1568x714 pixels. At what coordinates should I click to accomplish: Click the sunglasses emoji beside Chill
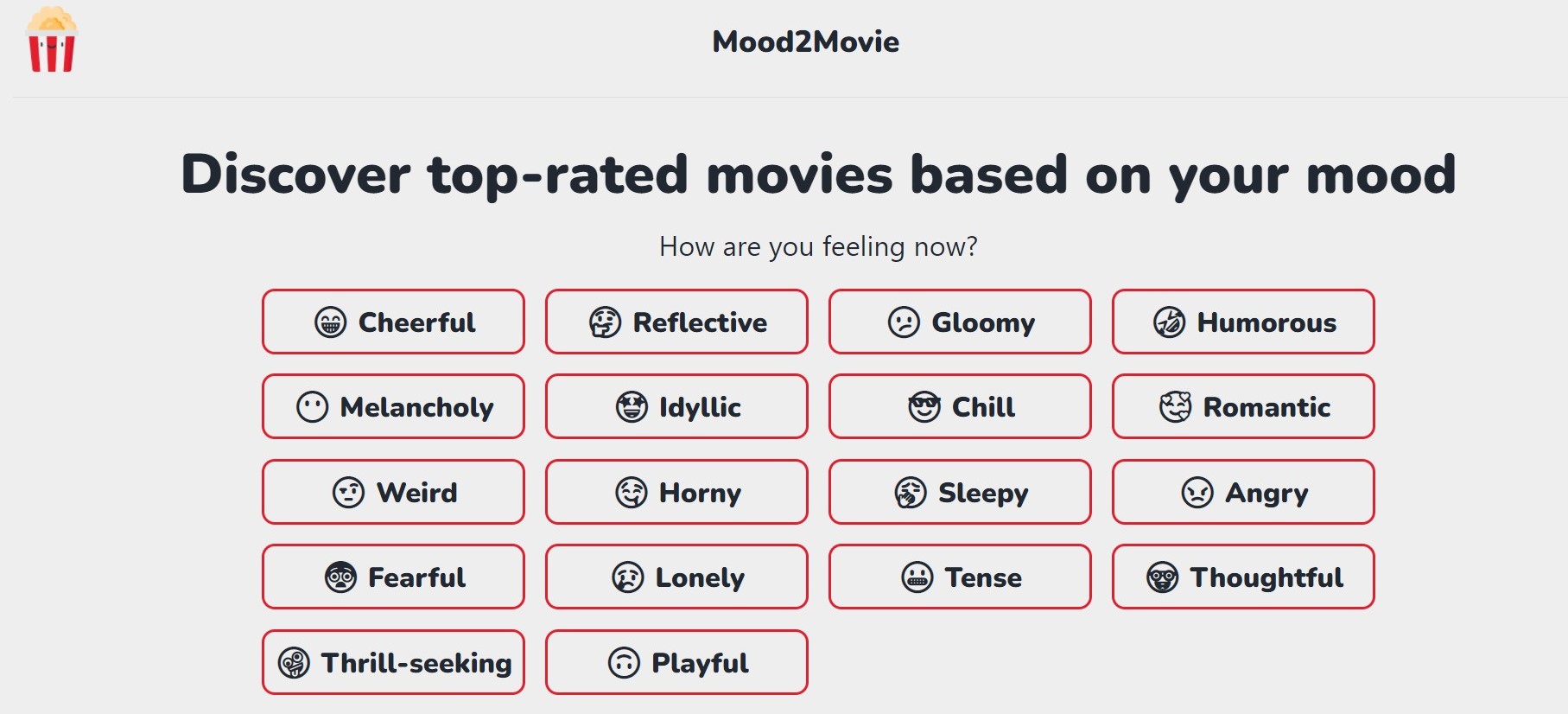[x=924, y=407]
